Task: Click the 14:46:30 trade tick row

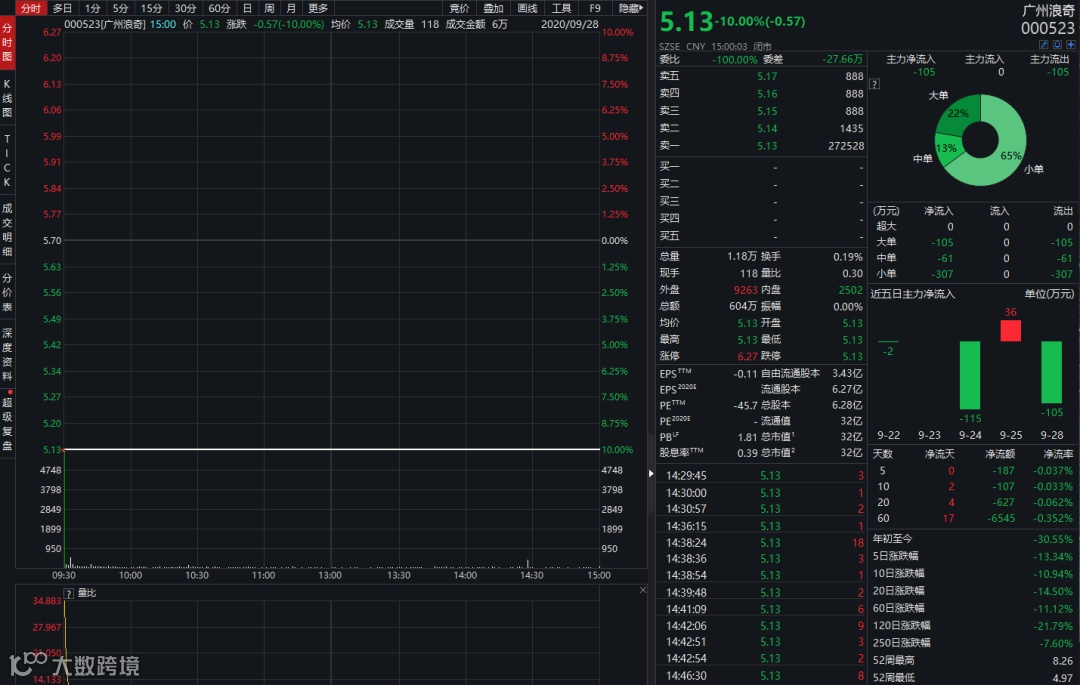Action: [762, 676]
